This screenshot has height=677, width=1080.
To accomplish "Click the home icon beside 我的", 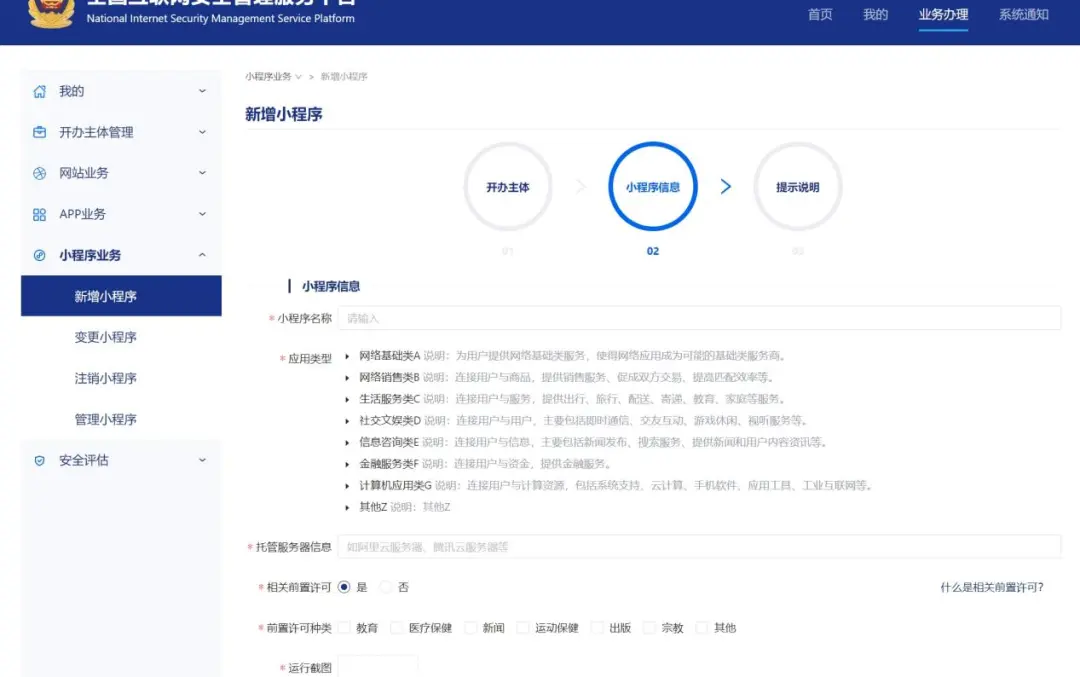I will [40, 92].
